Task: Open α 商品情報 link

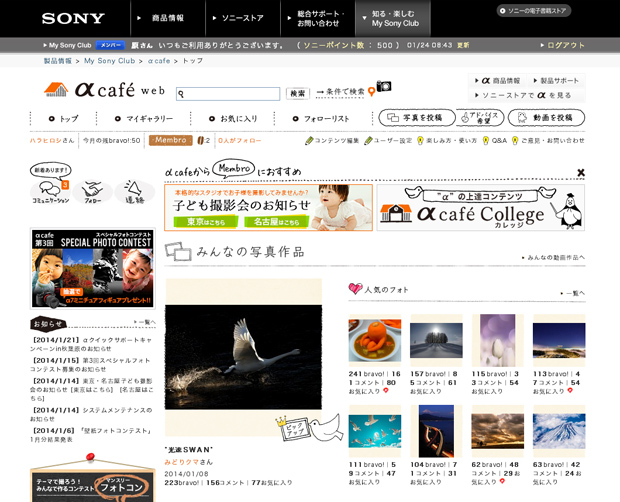Action: [x=497, y=81]
